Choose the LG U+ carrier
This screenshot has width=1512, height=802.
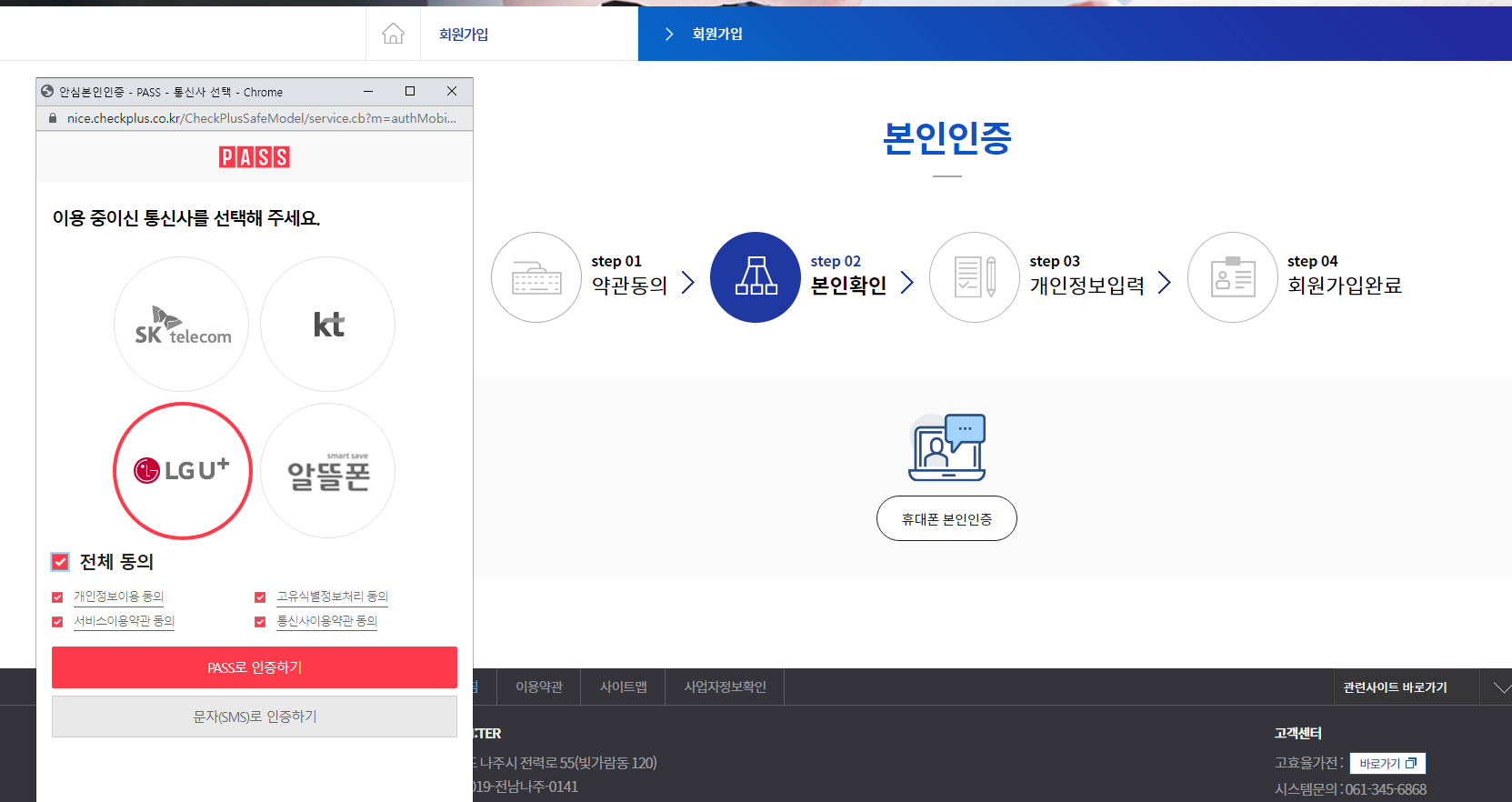(182, 471)
